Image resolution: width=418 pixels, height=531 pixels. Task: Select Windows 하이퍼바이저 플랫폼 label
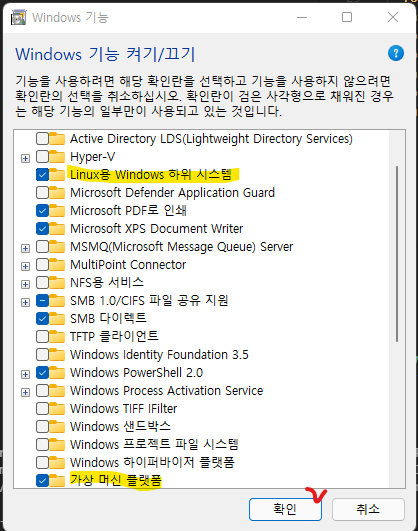152,462
